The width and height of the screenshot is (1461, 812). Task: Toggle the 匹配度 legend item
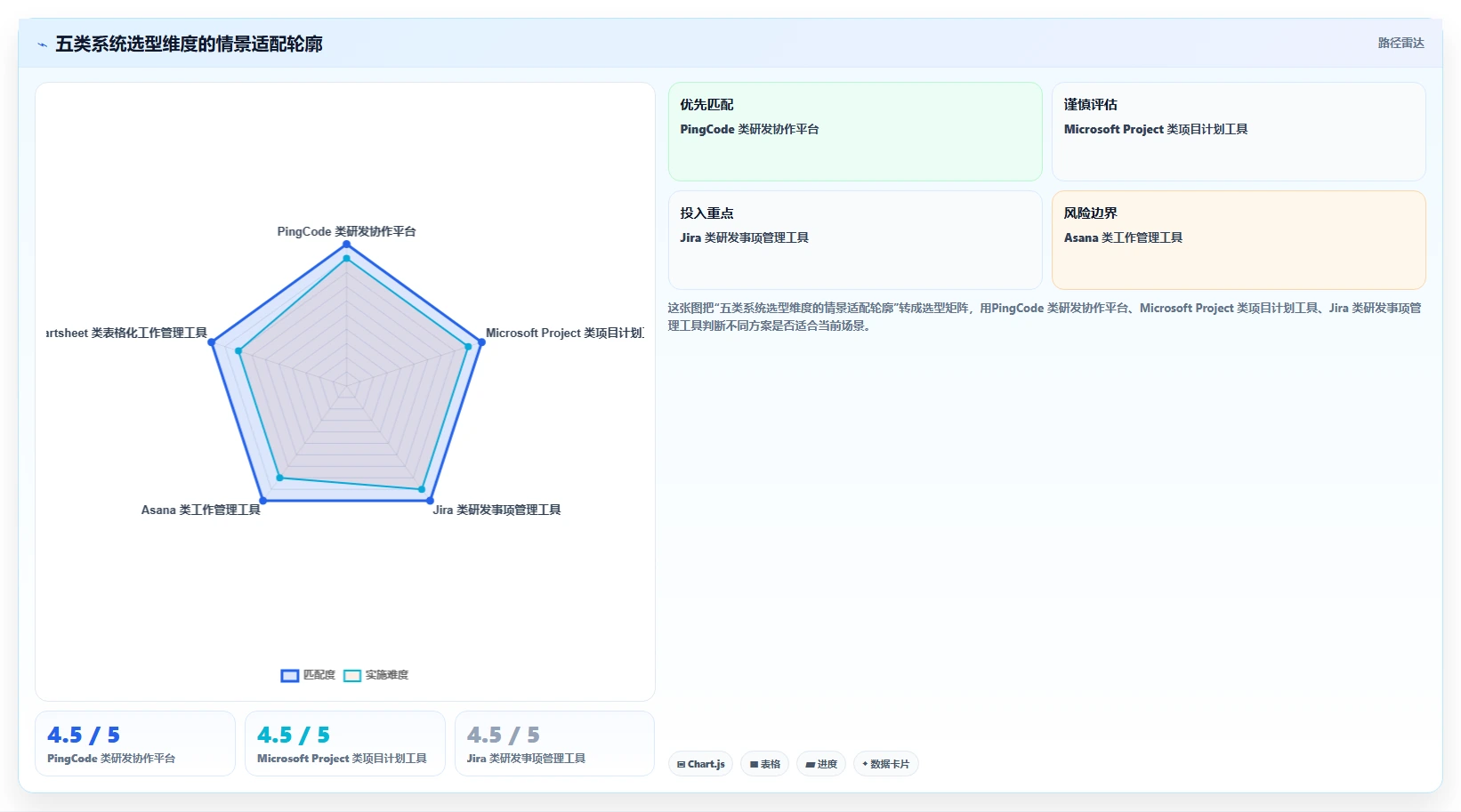[308, 675]
